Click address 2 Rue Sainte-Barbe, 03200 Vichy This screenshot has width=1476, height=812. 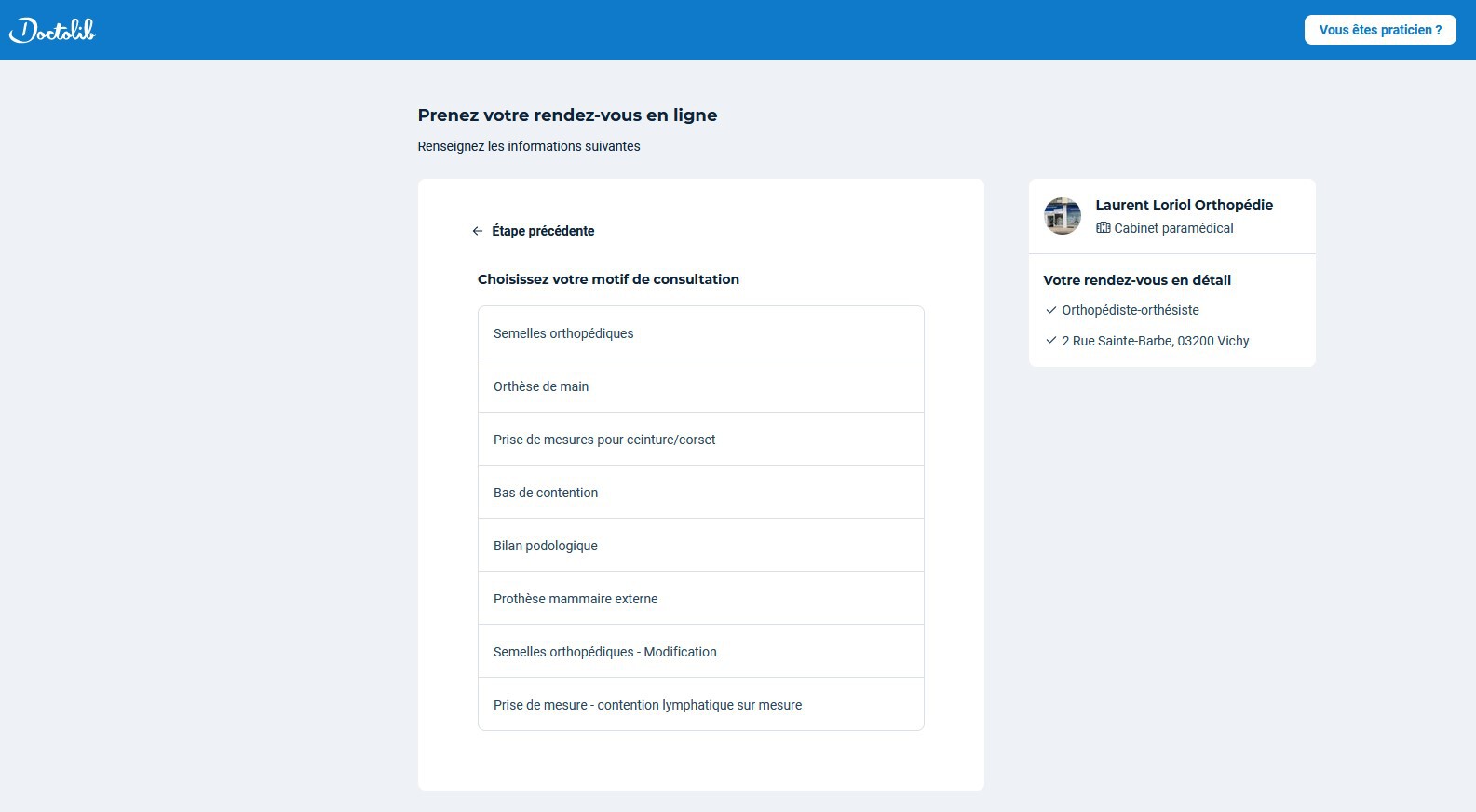1156,341
